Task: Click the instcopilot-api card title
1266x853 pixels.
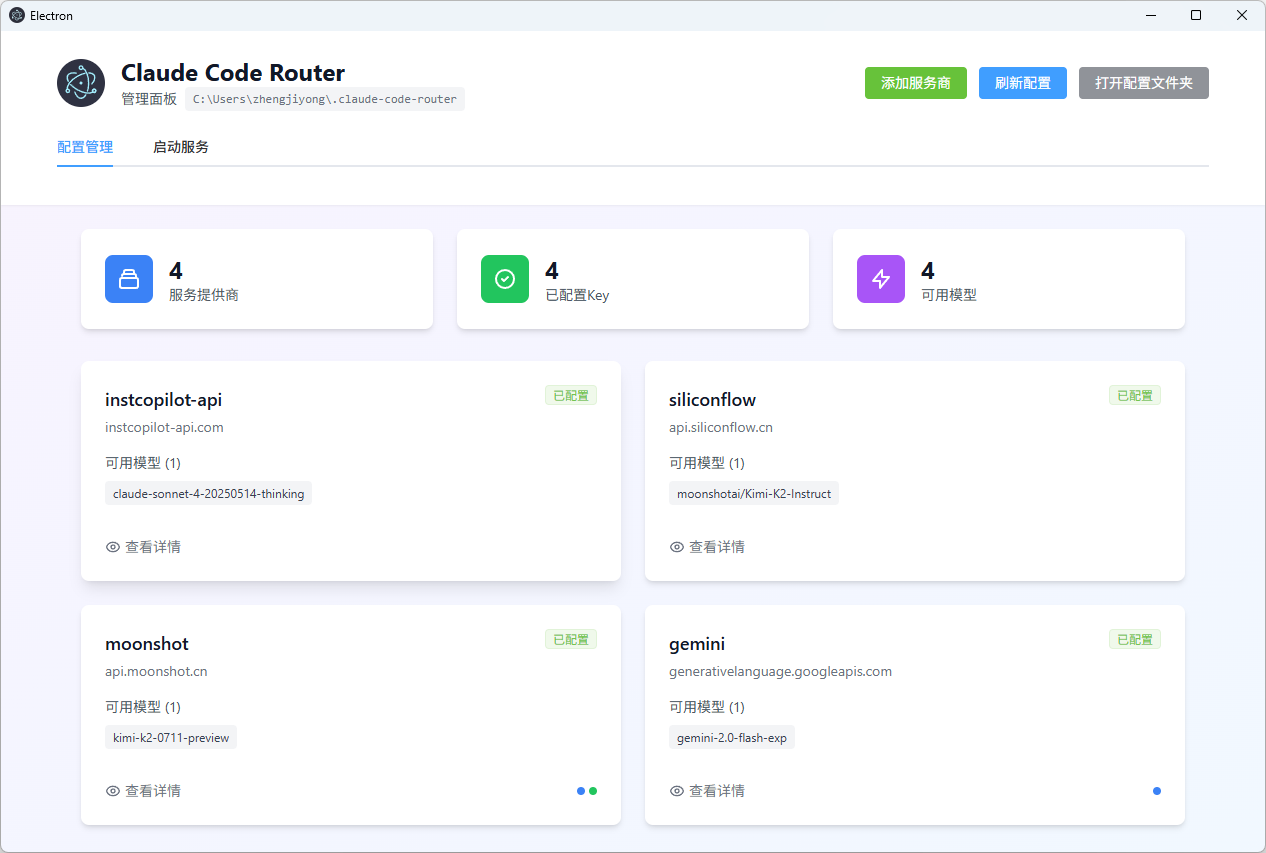Action: click(164, 400)
